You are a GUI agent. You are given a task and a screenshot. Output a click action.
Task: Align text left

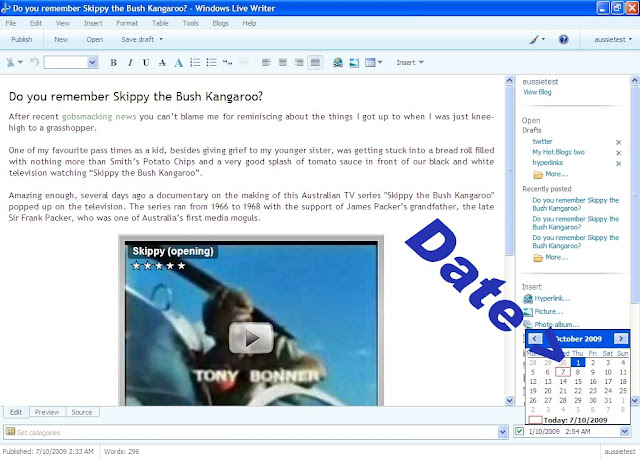266,62
